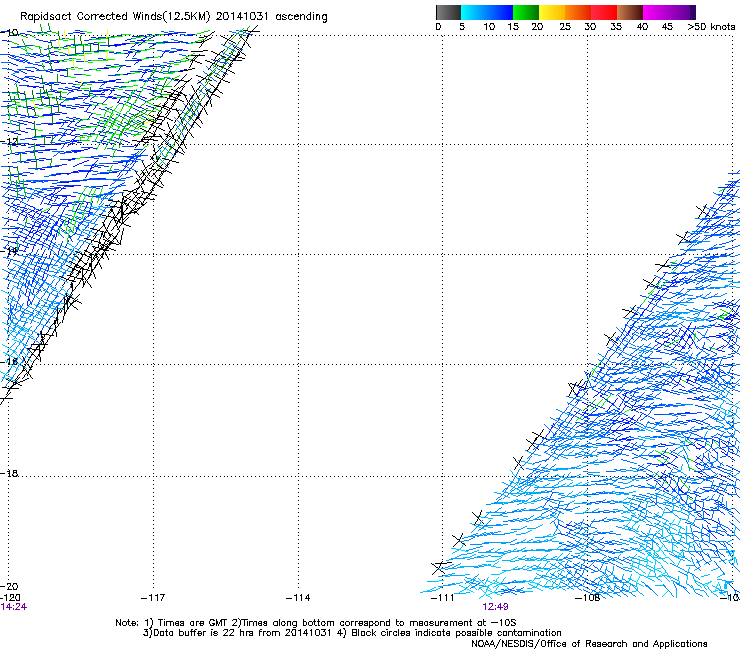Click the 'NOAA/NESDIS/Office of Research and Applications' credit

click(589, 644)
